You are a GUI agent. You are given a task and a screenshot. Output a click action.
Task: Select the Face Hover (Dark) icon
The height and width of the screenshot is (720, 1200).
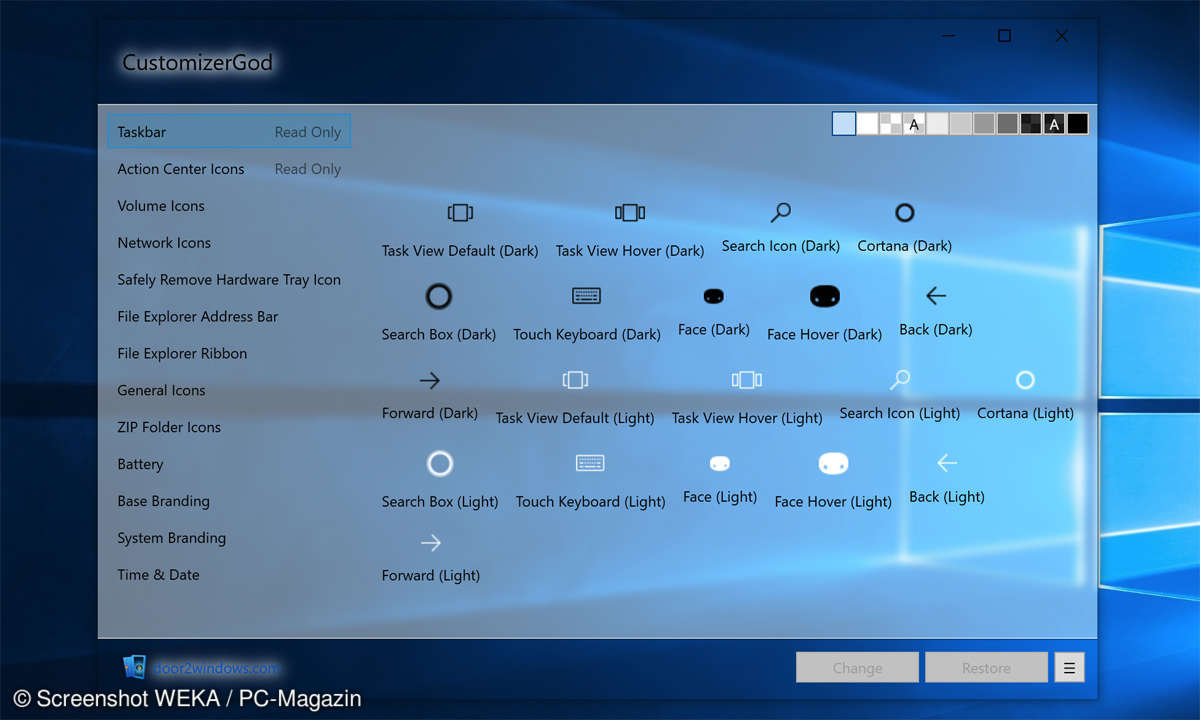[824, 296]
